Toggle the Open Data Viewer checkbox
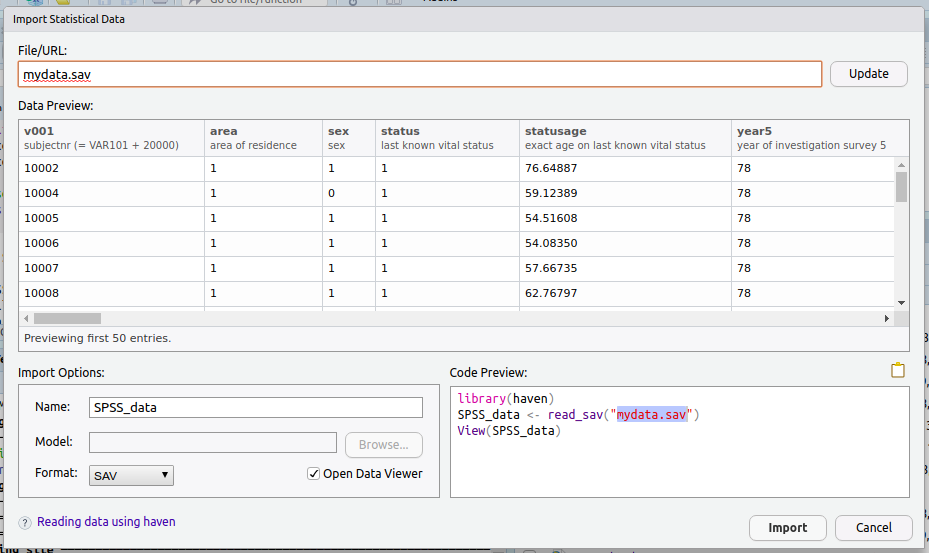 314,474
